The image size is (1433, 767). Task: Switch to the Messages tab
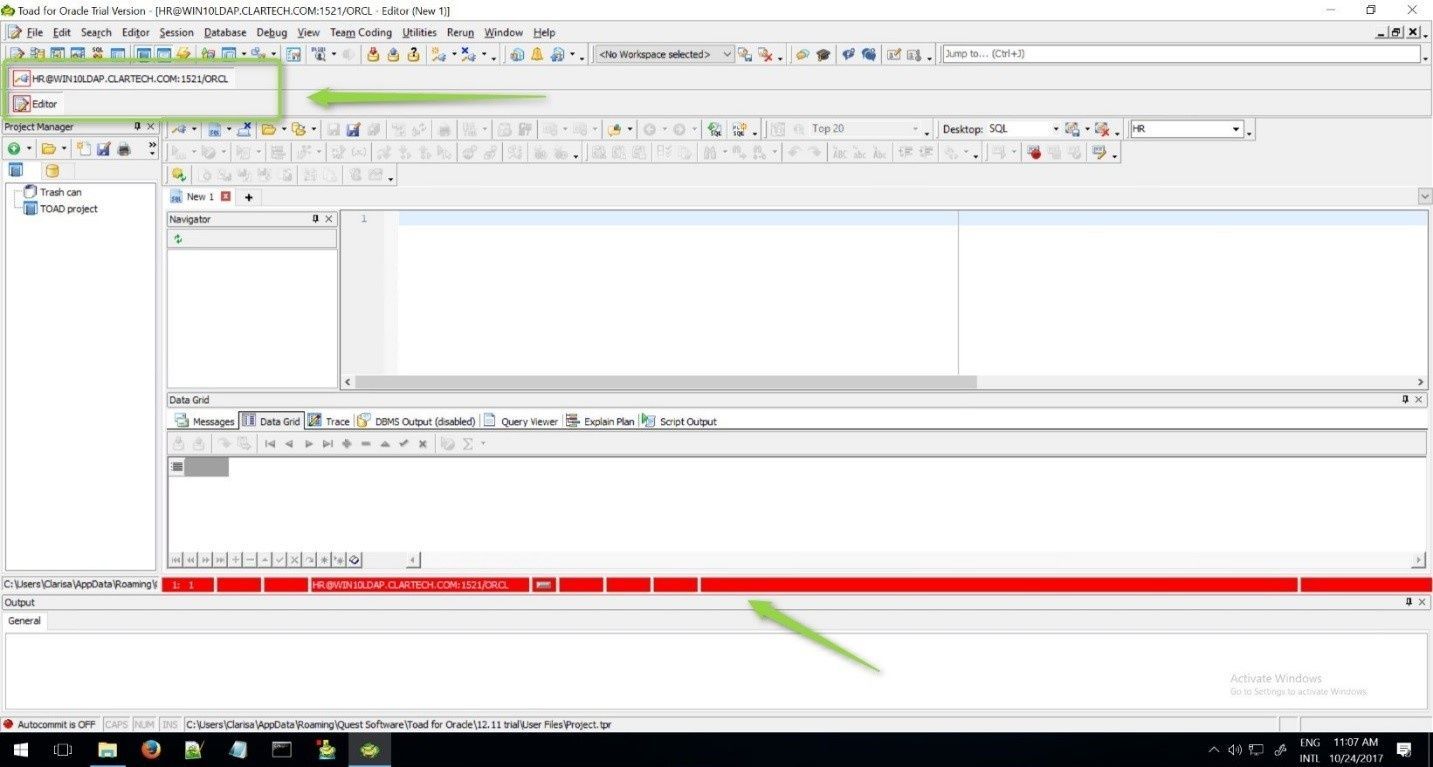(x=205, y=421)
